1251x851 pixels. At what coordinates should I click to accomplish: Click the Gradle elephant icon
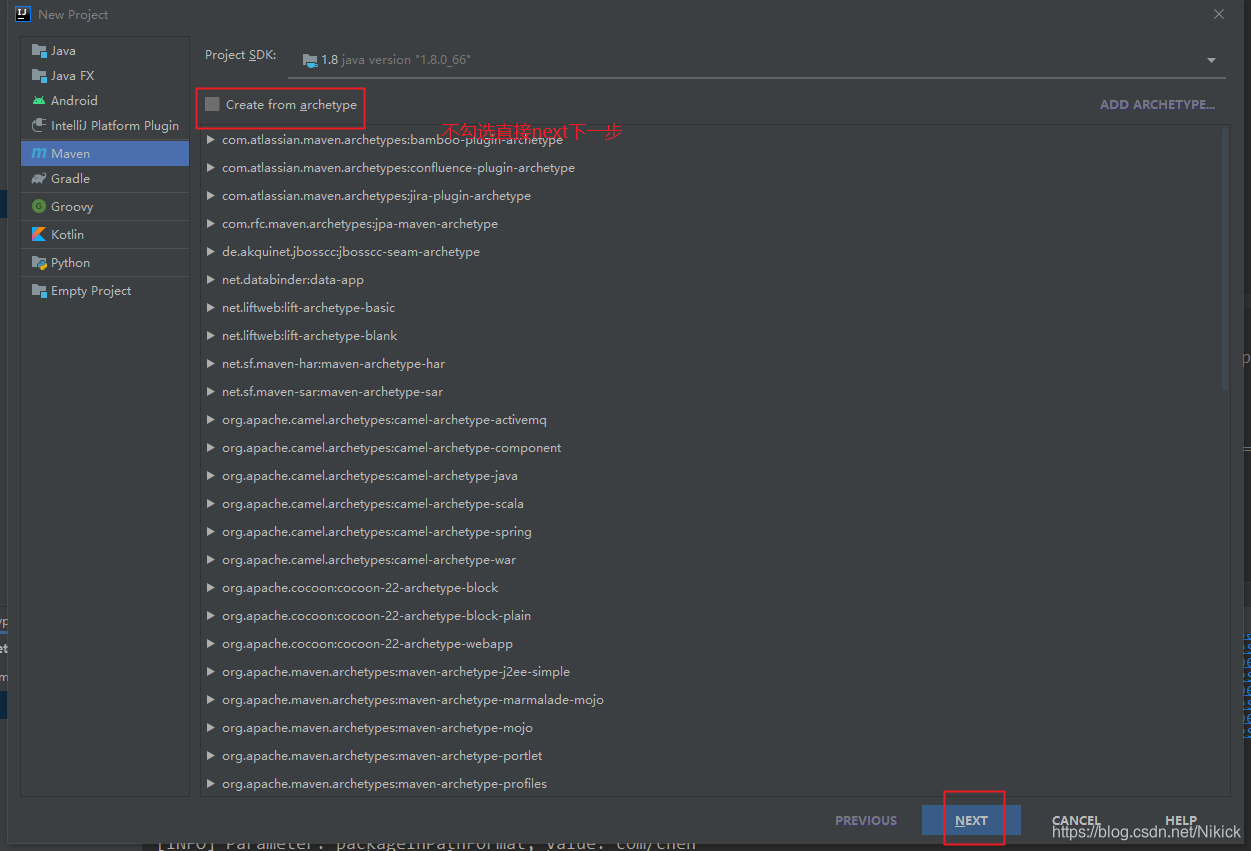[39, 178]
